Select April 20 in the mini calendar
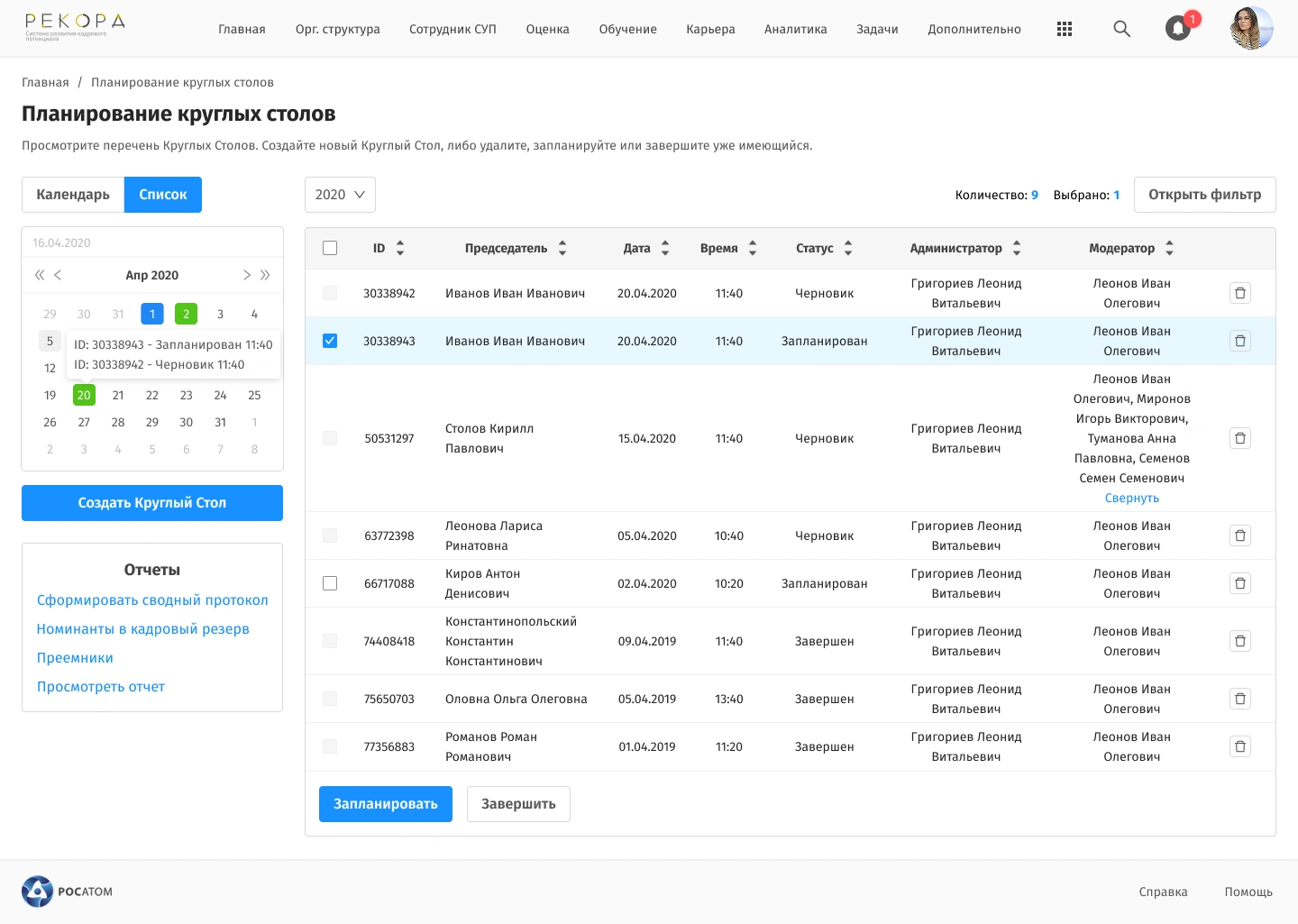 [x=84, y=395]
